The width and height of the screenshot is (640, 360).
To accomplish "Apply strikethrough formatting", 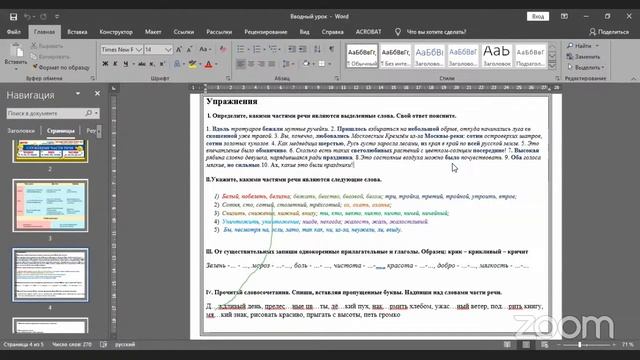I will pos(141,64).
